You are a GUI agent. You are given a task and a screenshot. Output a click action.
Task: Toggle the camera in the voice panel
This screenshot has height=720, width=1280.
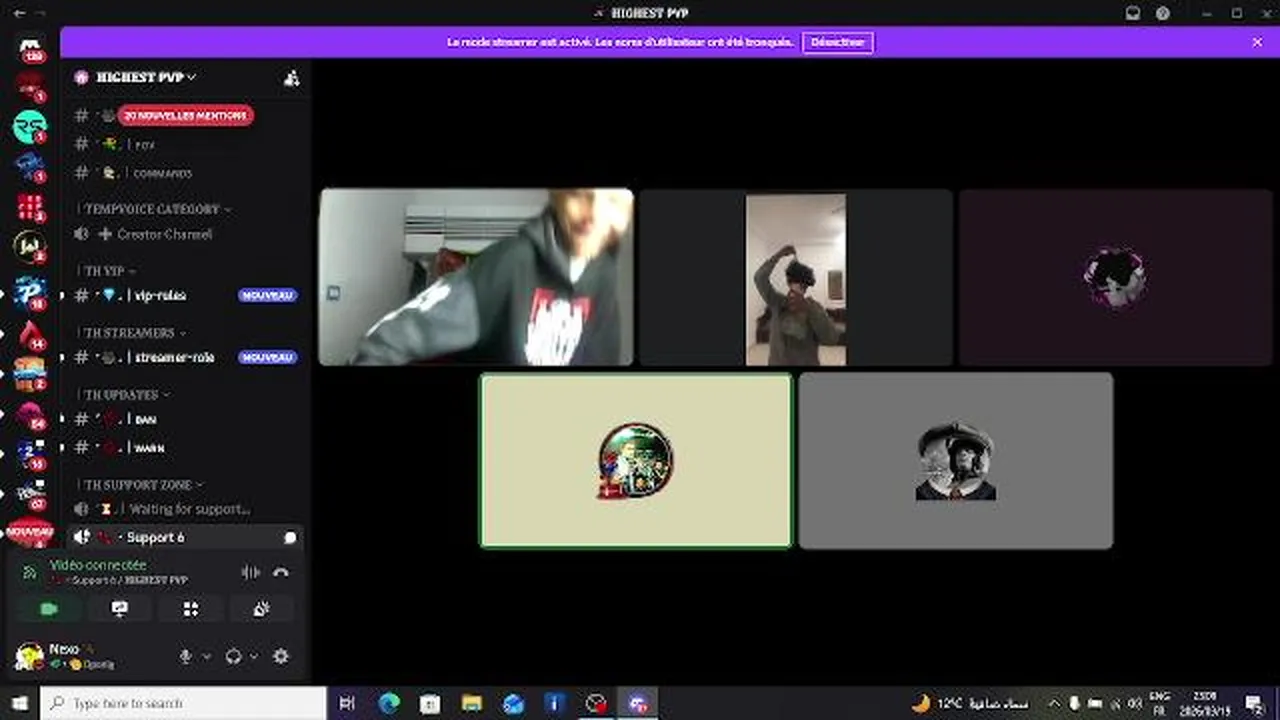tap(48, 608)
